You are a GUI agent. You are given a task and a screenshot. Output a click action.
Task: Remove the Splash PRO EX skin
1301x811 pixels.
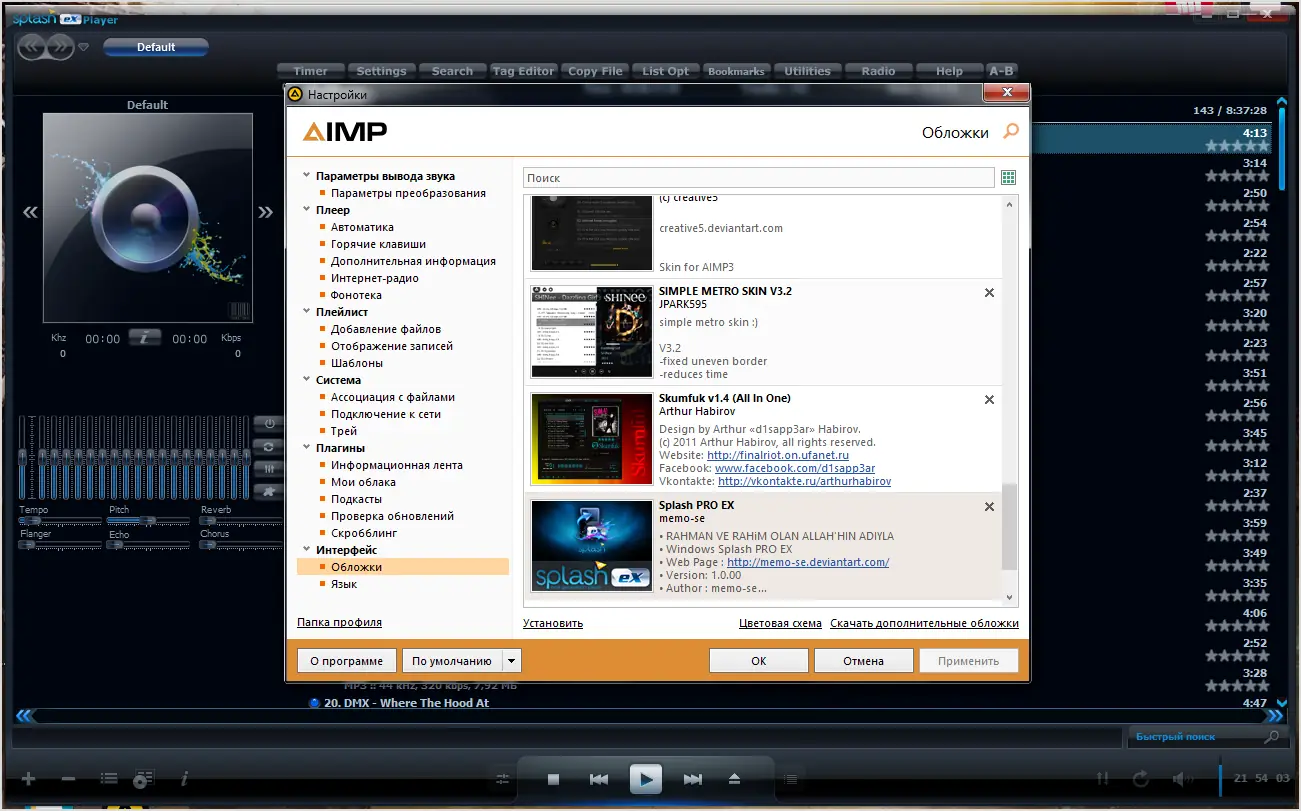tap(989, 507)
